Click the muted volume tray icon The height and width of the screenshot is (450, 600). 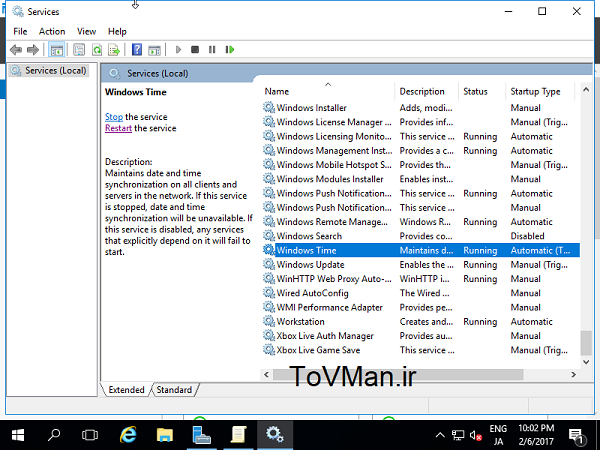(476, 435)
